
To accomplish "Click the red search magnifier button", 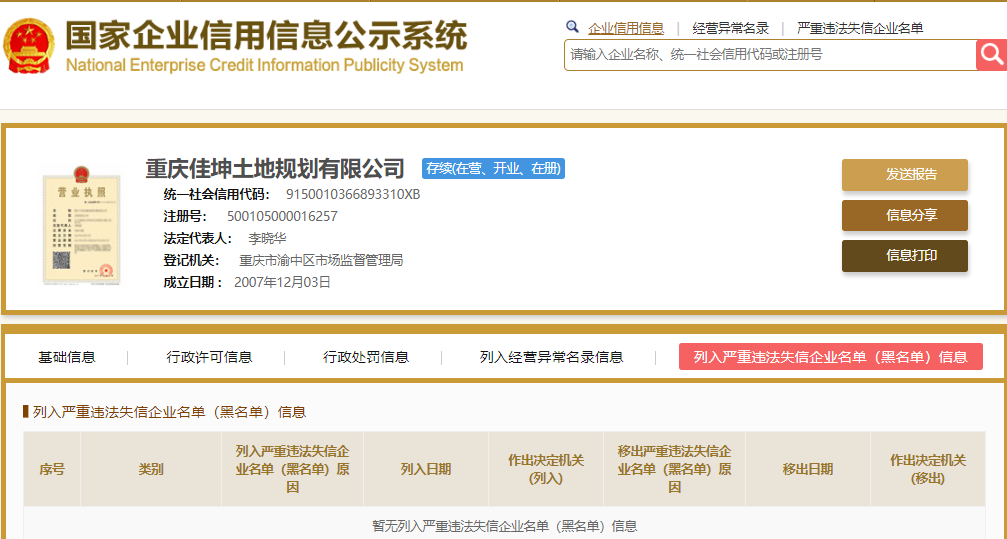I will (991, 55).
